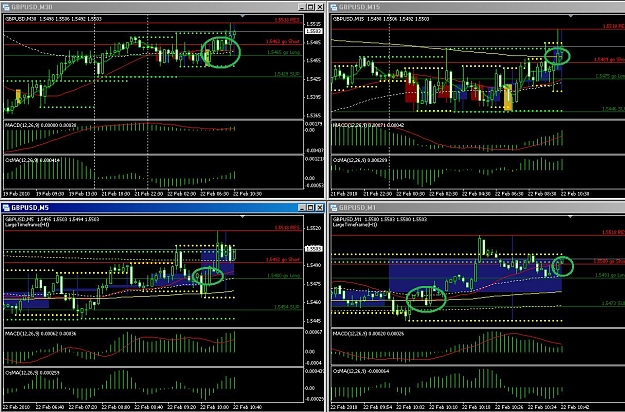625x412 pixels.
Task: Click the GBPUSD,M5 window chart icon
Action: (6, 207)
